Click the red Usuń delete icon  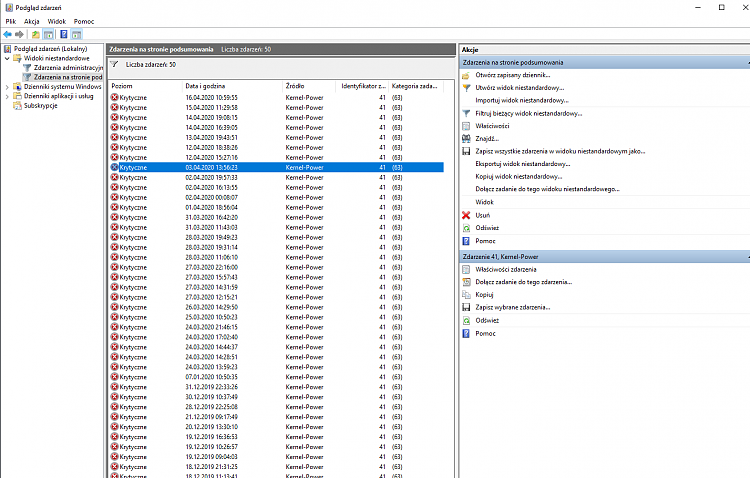click(466, 215)
